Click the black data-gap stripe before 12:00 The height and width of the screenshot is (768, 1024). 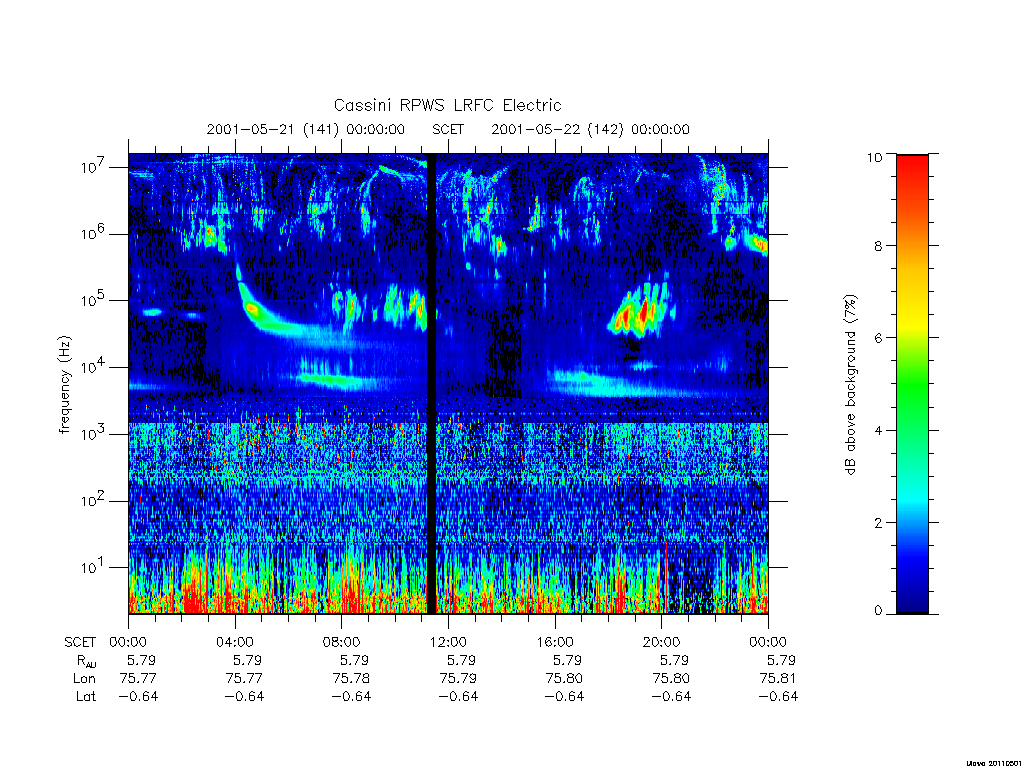[431, 384]
